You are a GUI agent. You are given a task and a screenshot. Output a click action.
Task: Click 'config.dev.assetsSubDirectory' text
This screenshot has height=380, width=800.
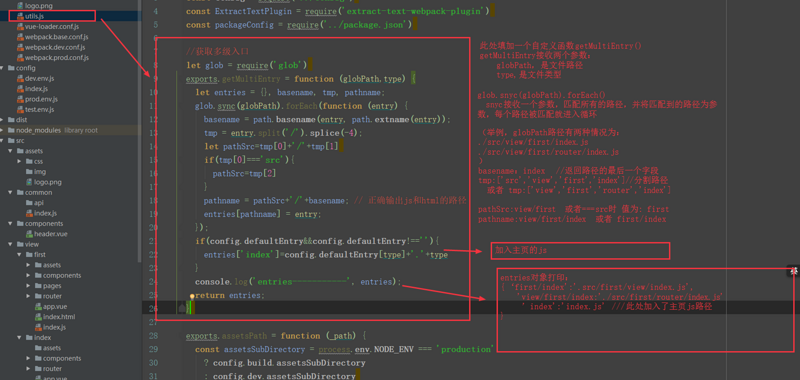(x=284, y=376)
